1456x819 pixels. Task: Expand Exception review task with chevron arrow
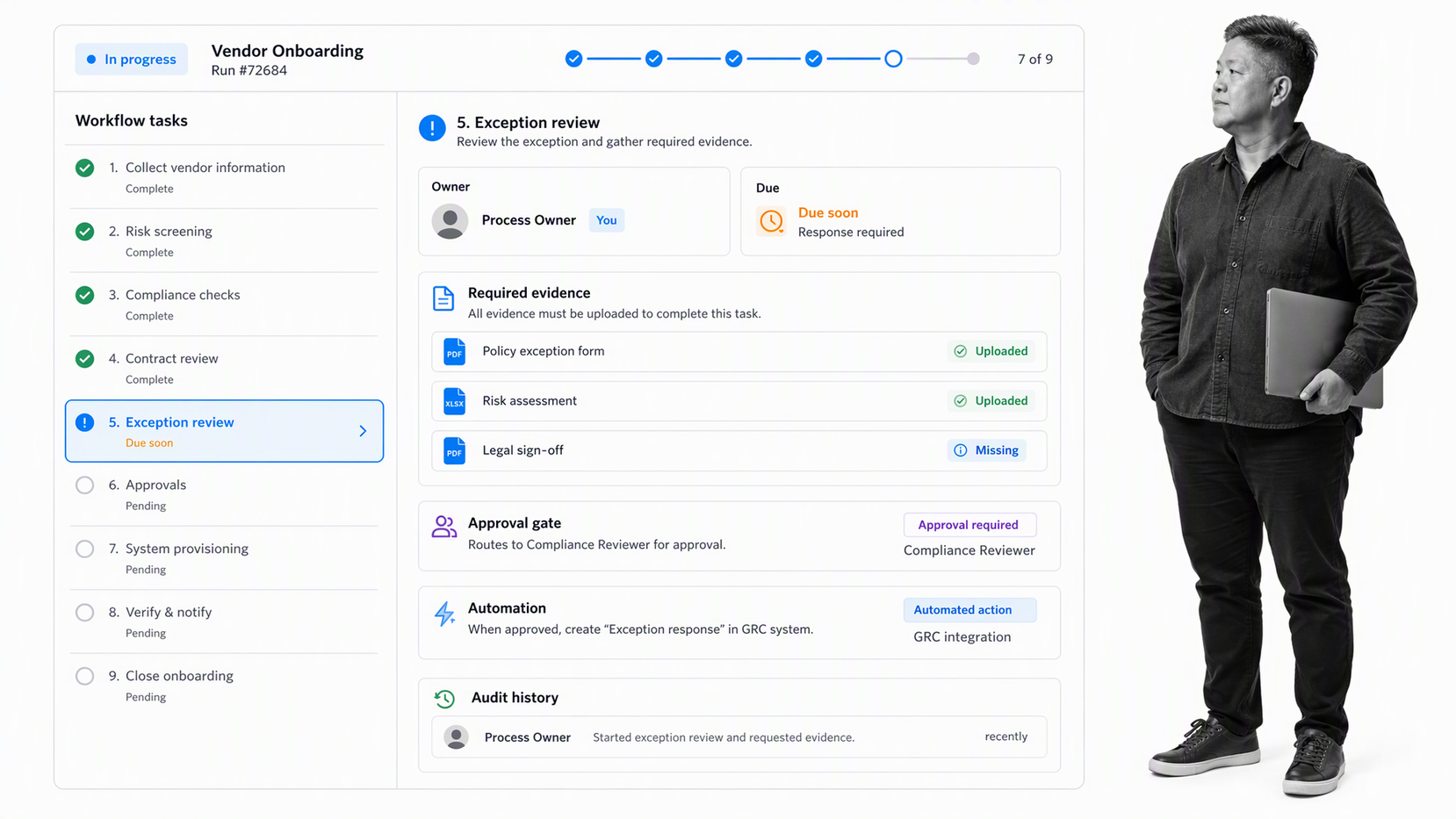coord(363,431)
